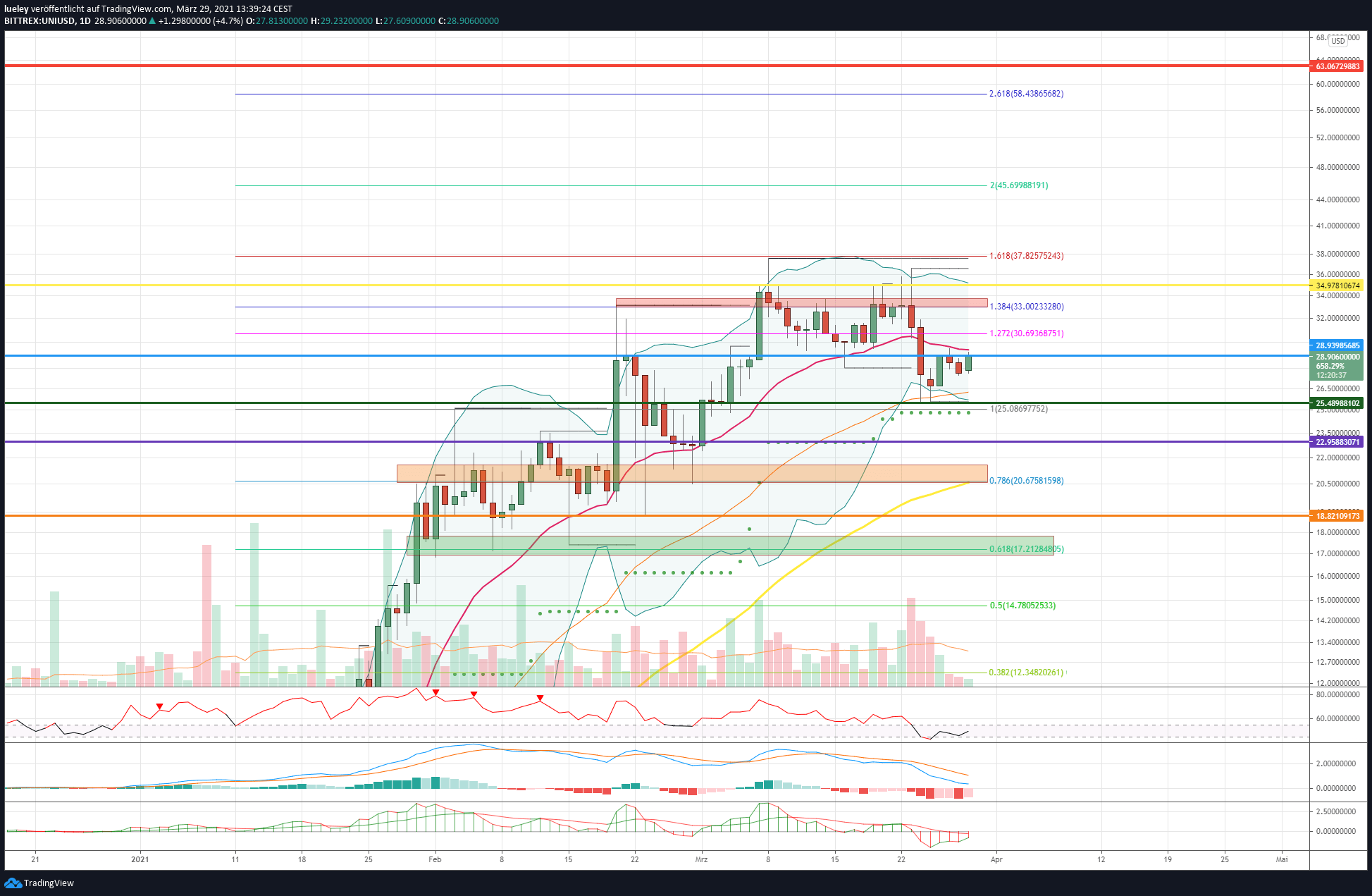The image size is (1372, 896).
Task: Click the 18 date label on time axis
Action: 302,859
